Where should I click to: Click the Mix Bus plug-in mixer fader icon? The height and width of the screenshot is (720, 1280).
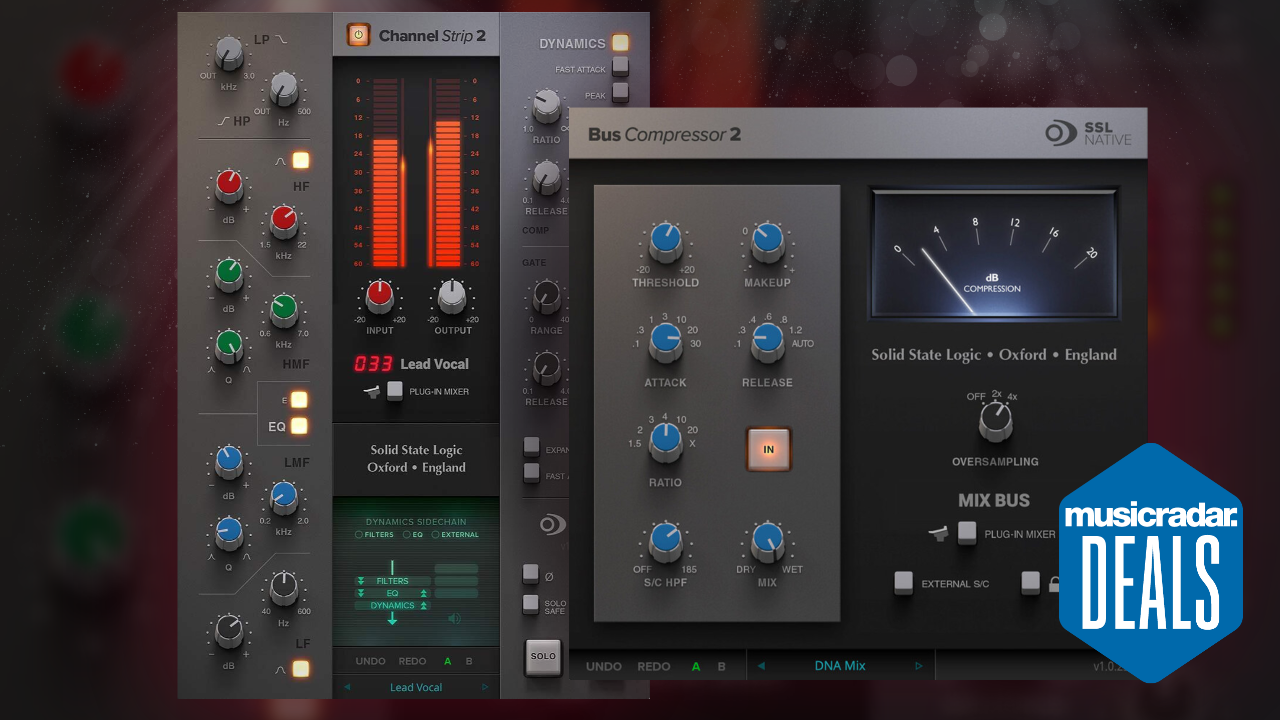coord(938,534)
